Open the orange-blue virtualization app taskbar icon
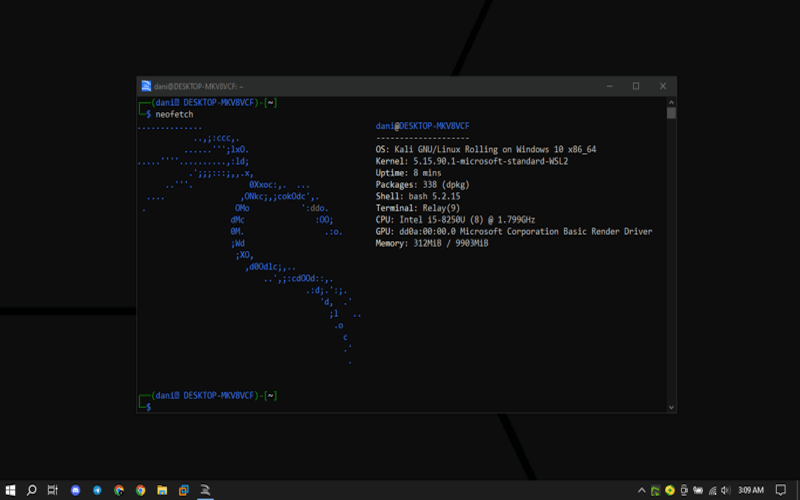This screenshot has width=800, height=500. pos(184,490)
